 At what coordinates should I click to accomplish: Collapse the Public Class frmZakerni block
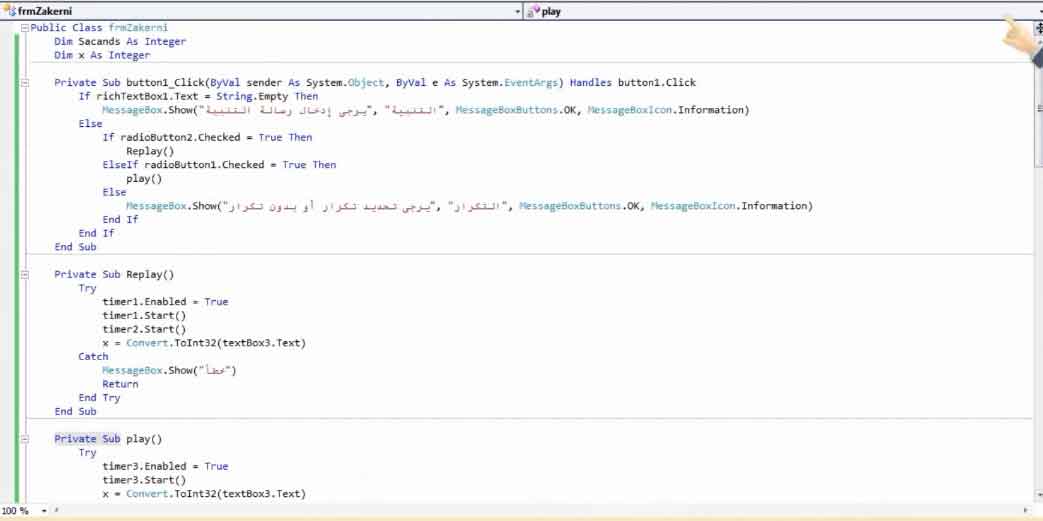[x=25, y=28]
